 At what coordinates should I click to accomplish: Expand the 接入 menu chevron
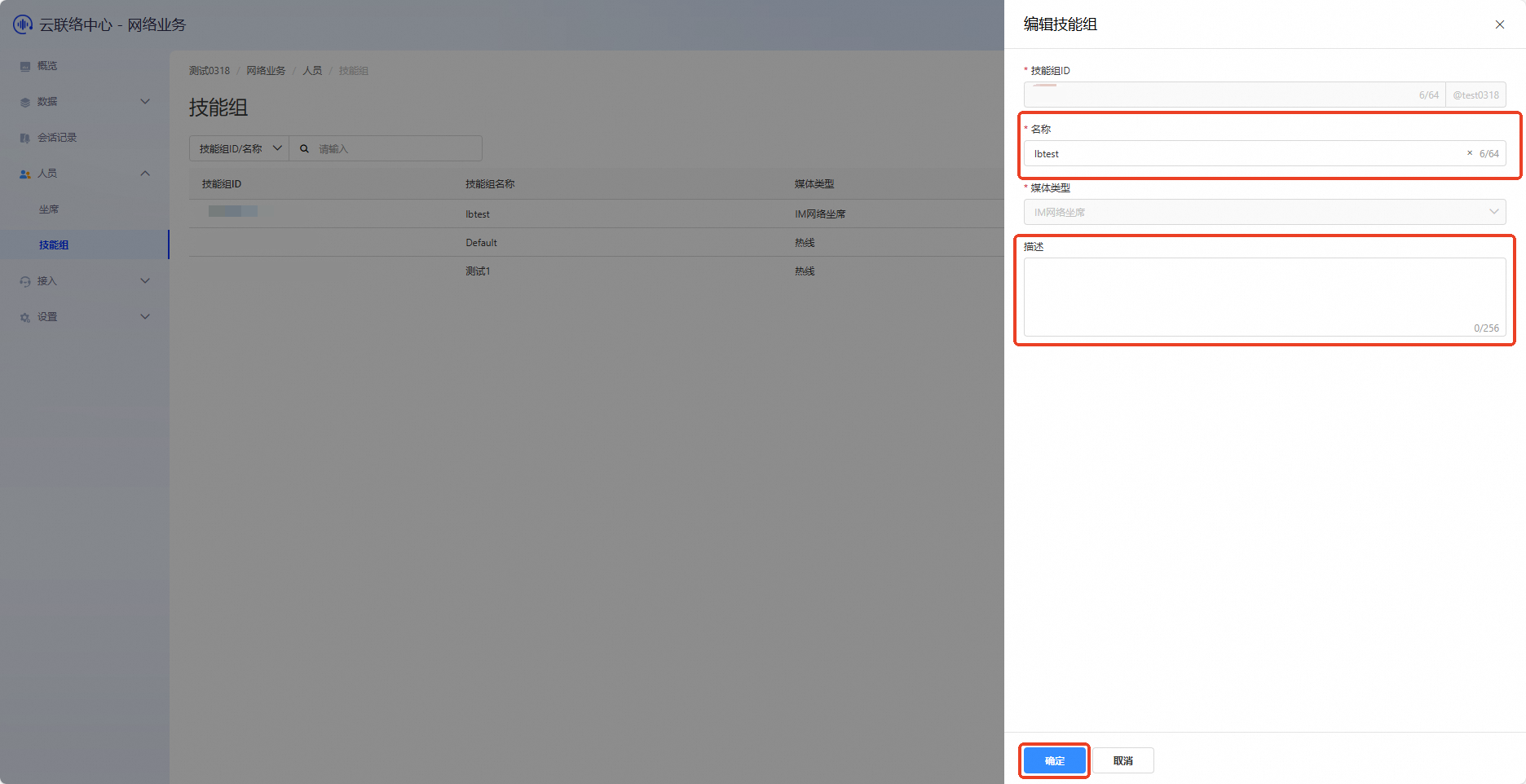(x=145, y=281)
